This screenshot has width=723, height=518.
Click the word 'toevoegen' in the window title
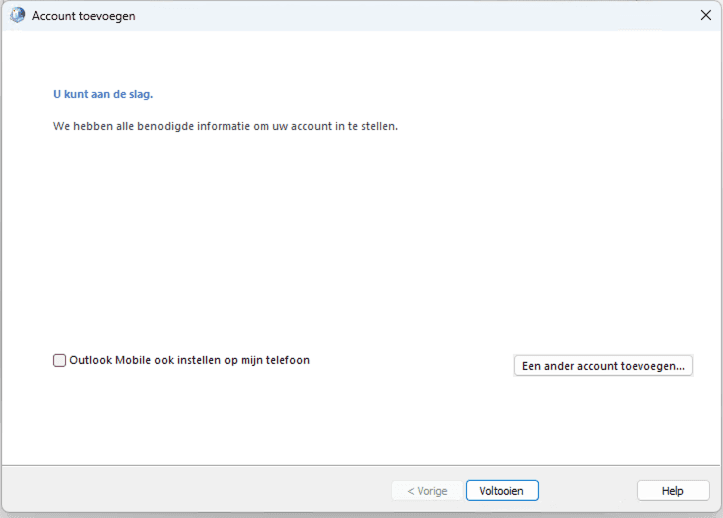pos(107,16)
